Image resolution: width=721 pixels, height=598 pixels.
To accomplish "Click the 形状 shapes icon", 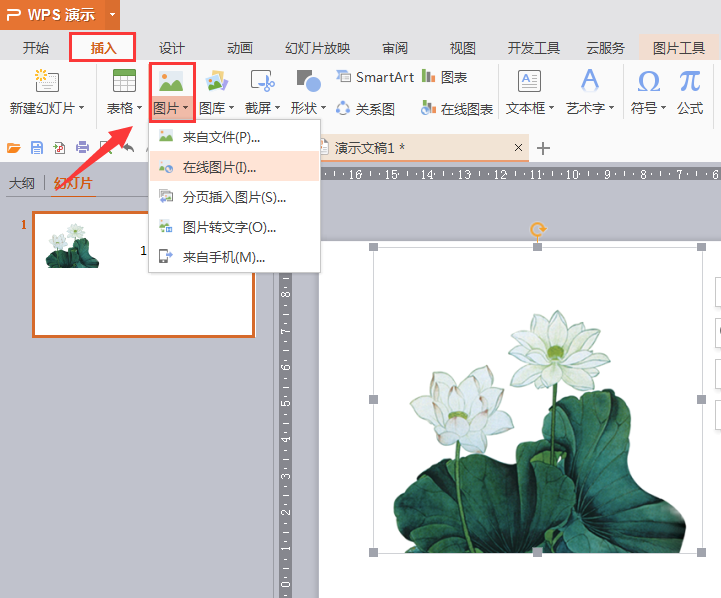I will coord(309,81).
